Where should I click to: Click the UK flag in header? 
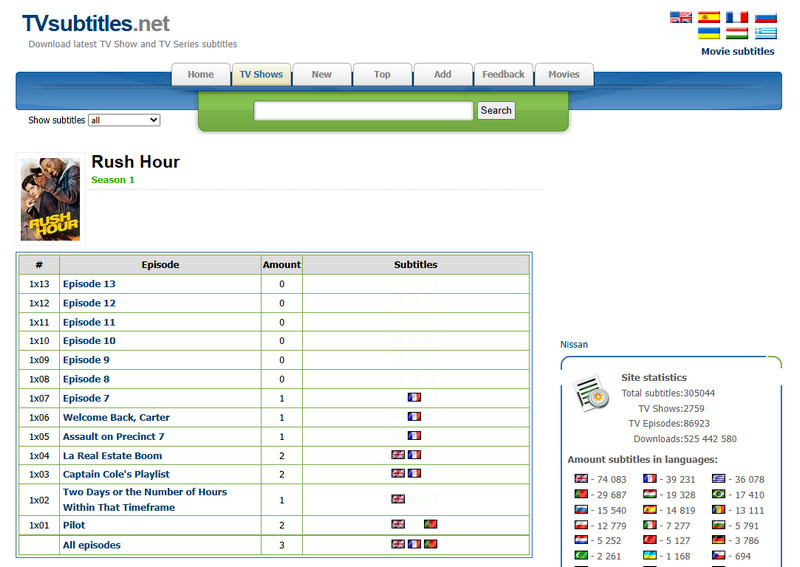[681, 17]
